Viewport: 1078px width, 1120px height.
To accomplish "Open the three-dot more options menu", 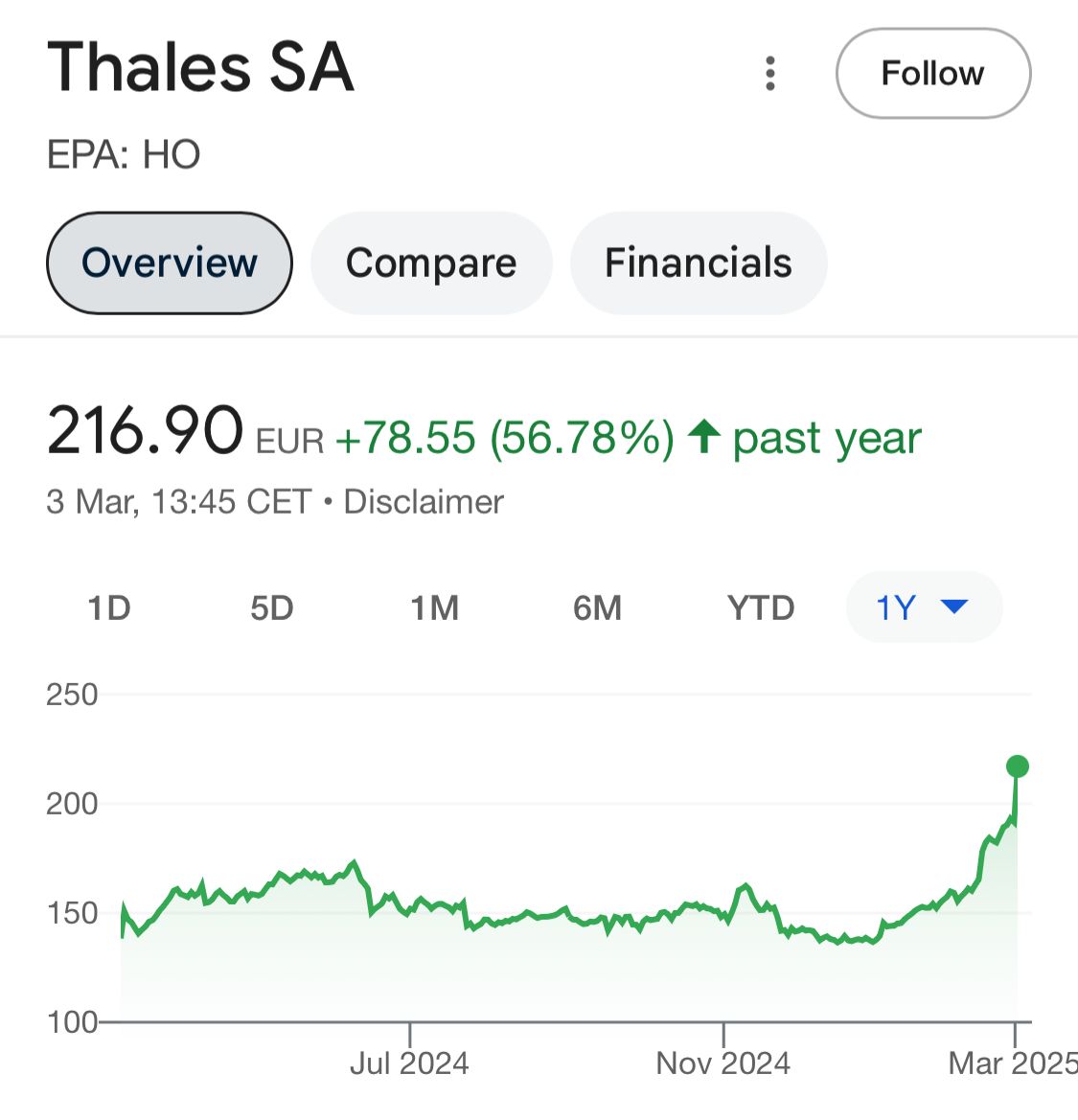I will 769,74.
